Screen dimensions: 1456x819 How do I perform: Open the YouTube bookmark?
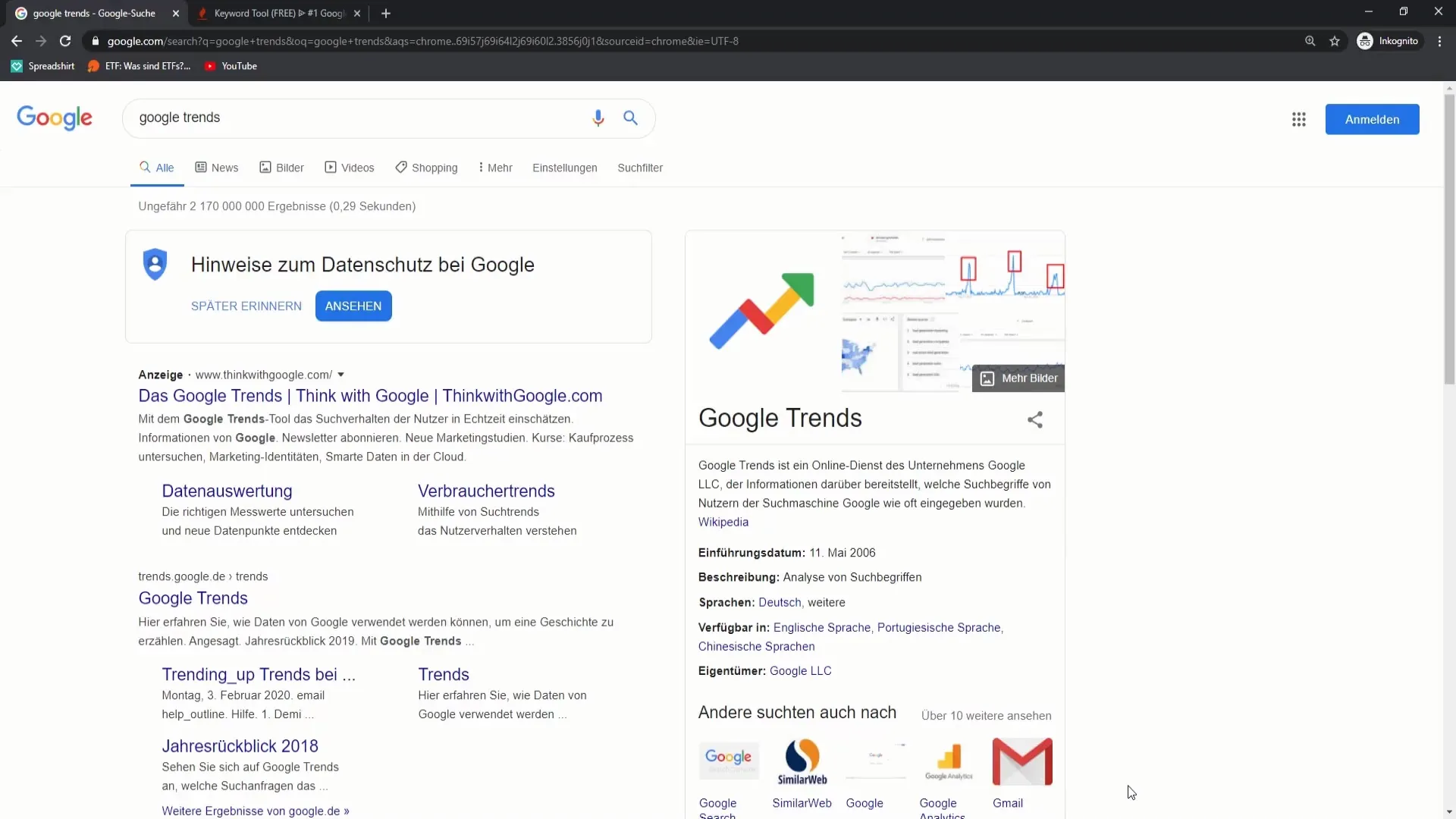click(x=231, y=66)
